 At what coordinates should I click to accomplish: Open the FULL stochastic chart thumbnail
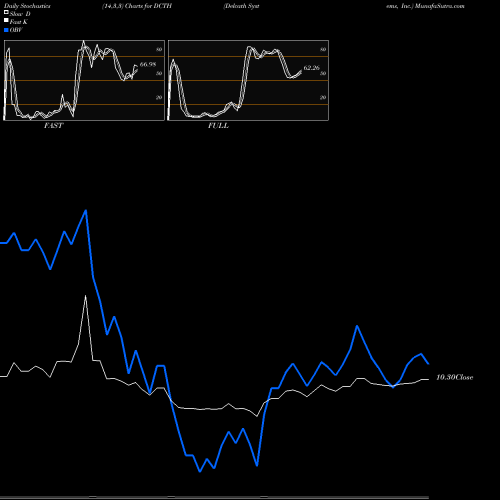tap(248, 80)
